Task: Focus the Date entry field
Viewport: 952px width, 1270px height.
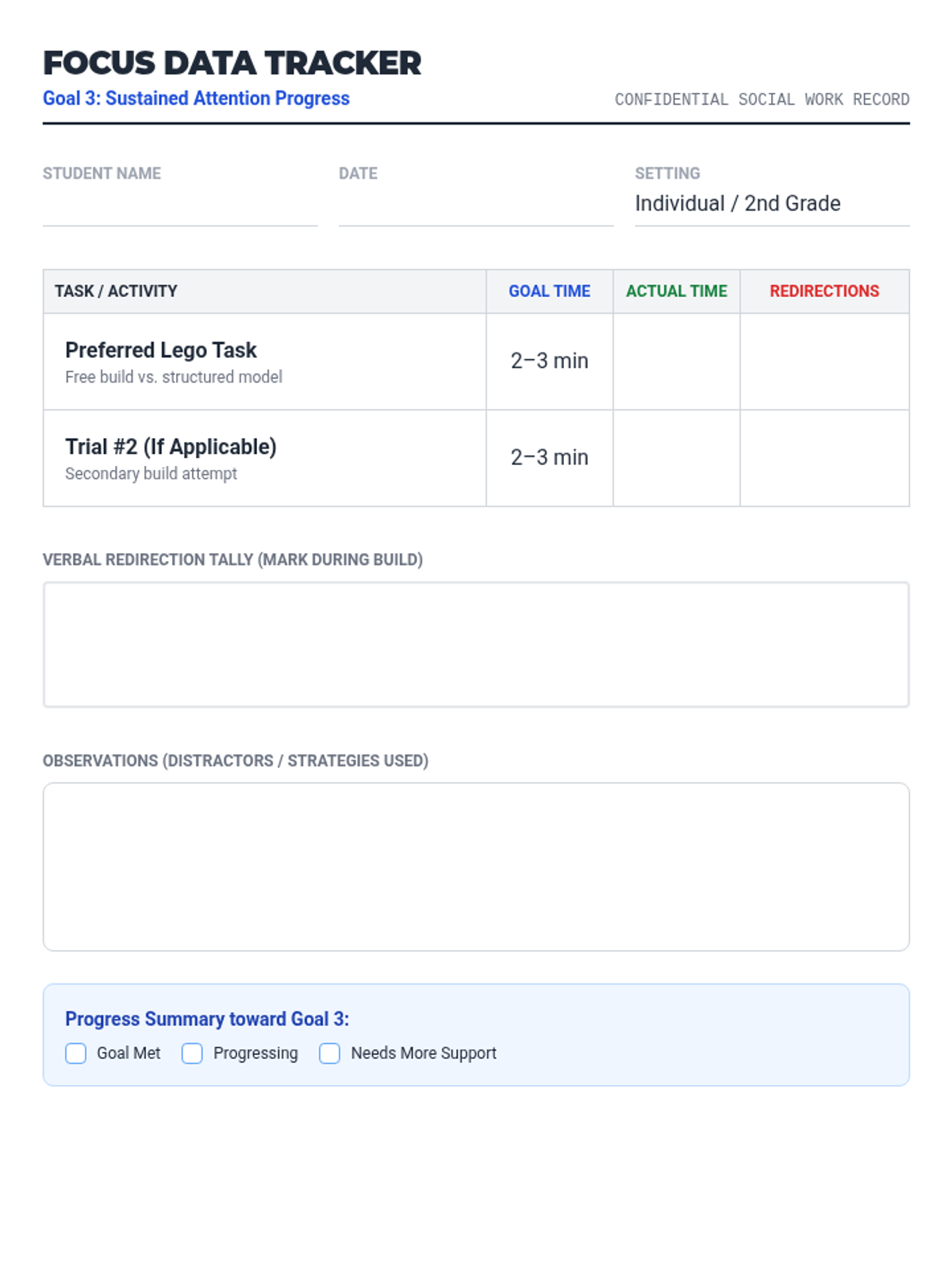Action: coord(476,208)
